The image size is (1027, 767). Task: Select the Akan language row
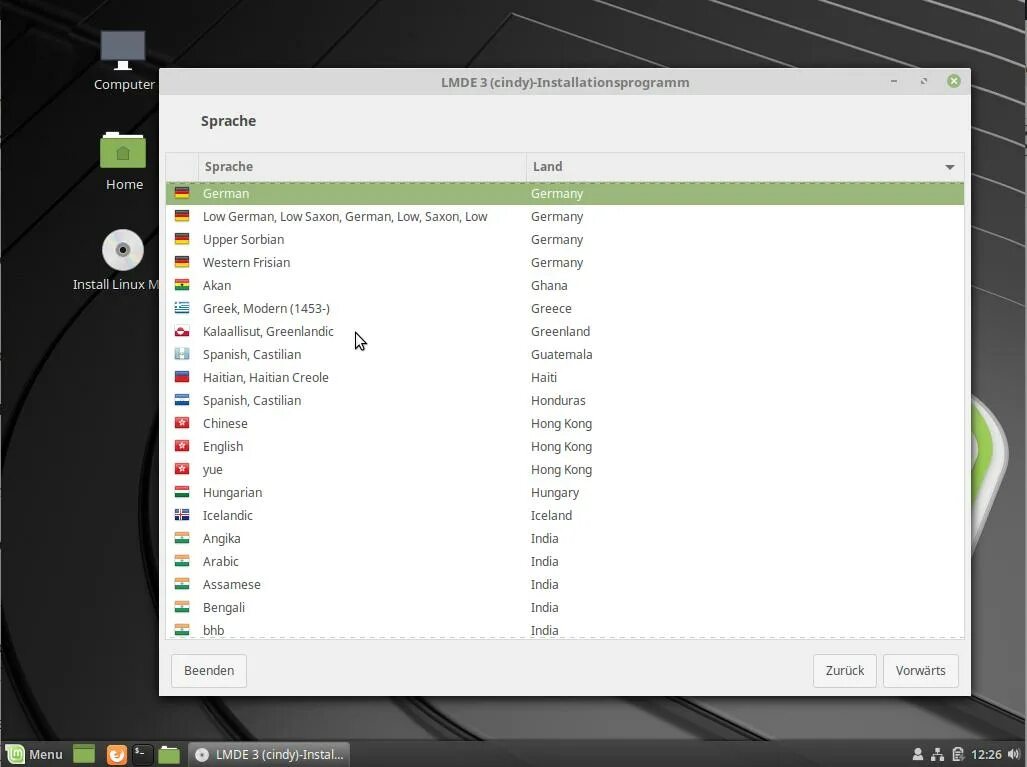pyautogui.click(x=565, y=285)
